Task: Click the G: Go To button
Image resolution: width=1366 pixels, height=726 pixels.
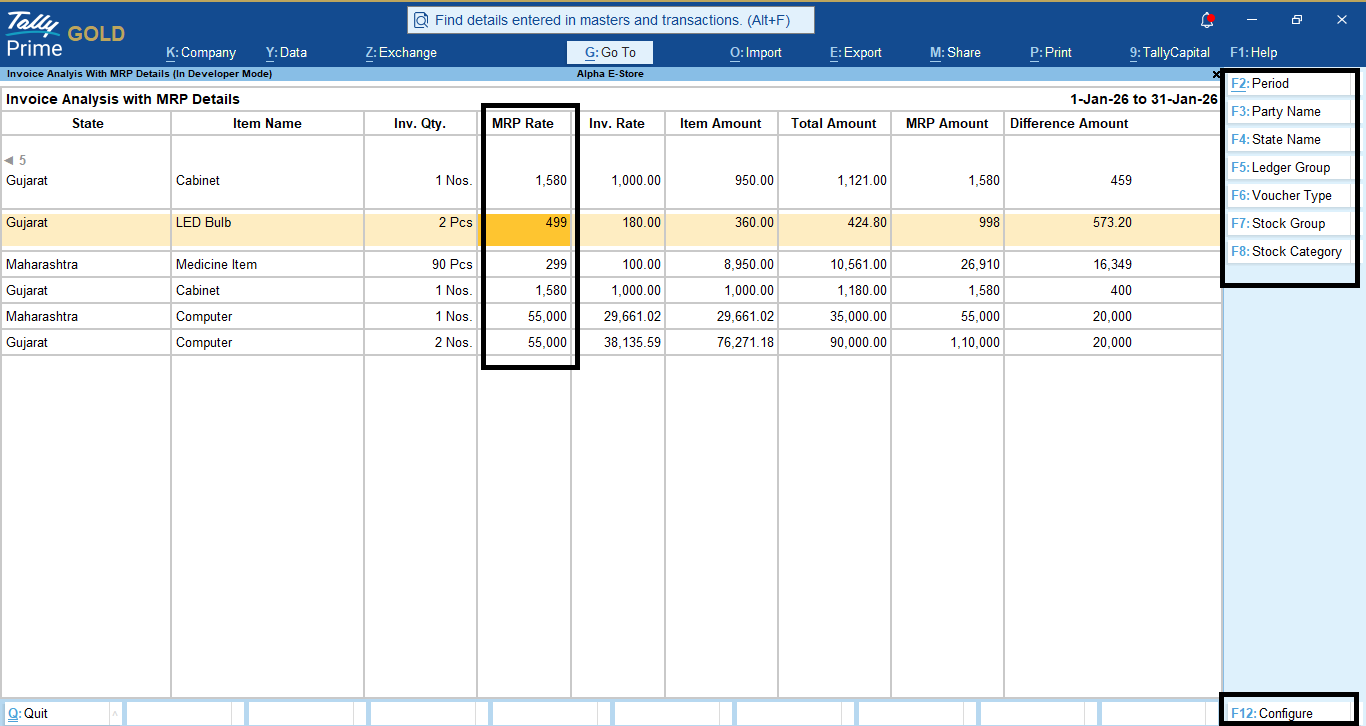Action: point(610,53)
